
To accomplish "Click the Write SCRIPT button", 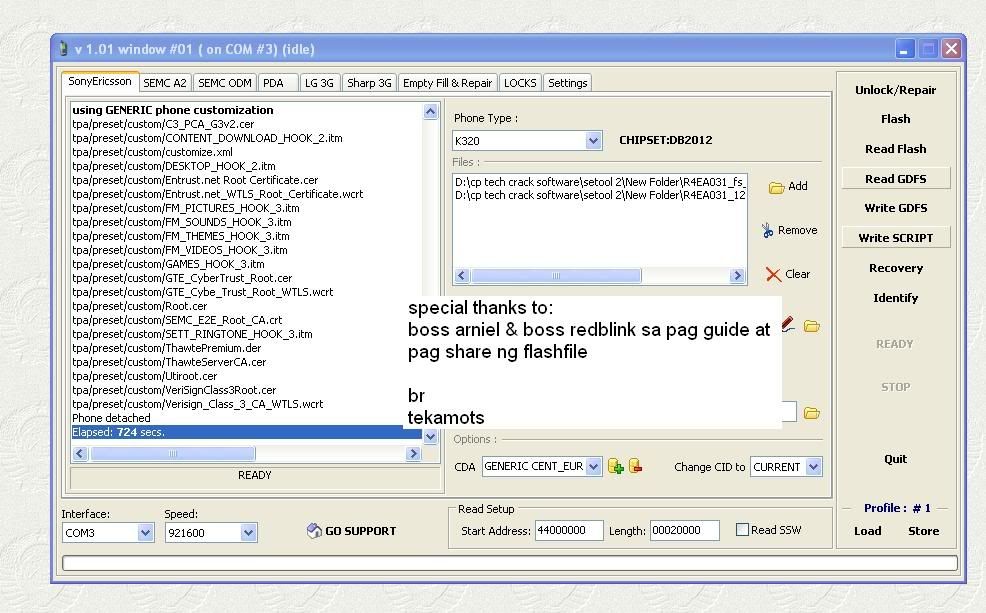I will (895, 238).
